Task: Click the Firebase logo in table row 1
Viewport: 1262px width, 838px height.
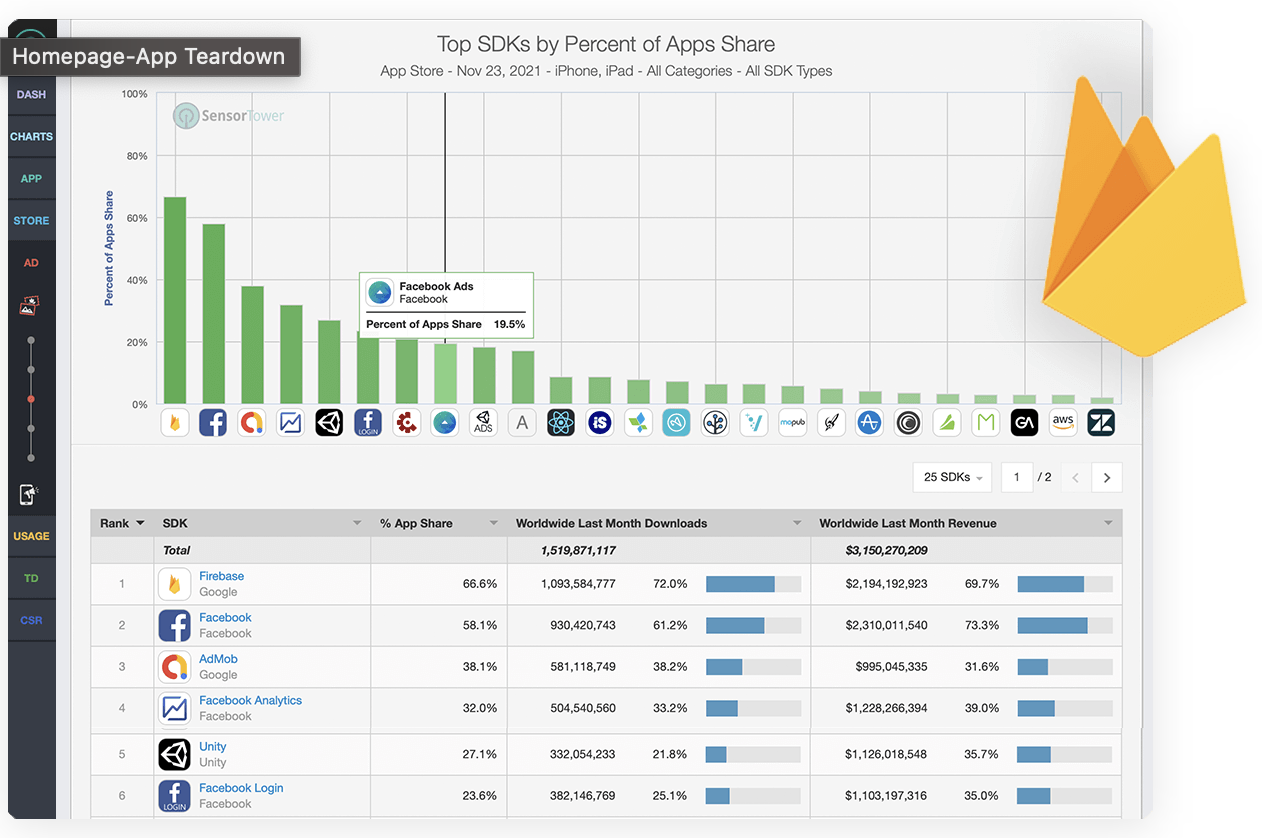Action: click(174, 584)
